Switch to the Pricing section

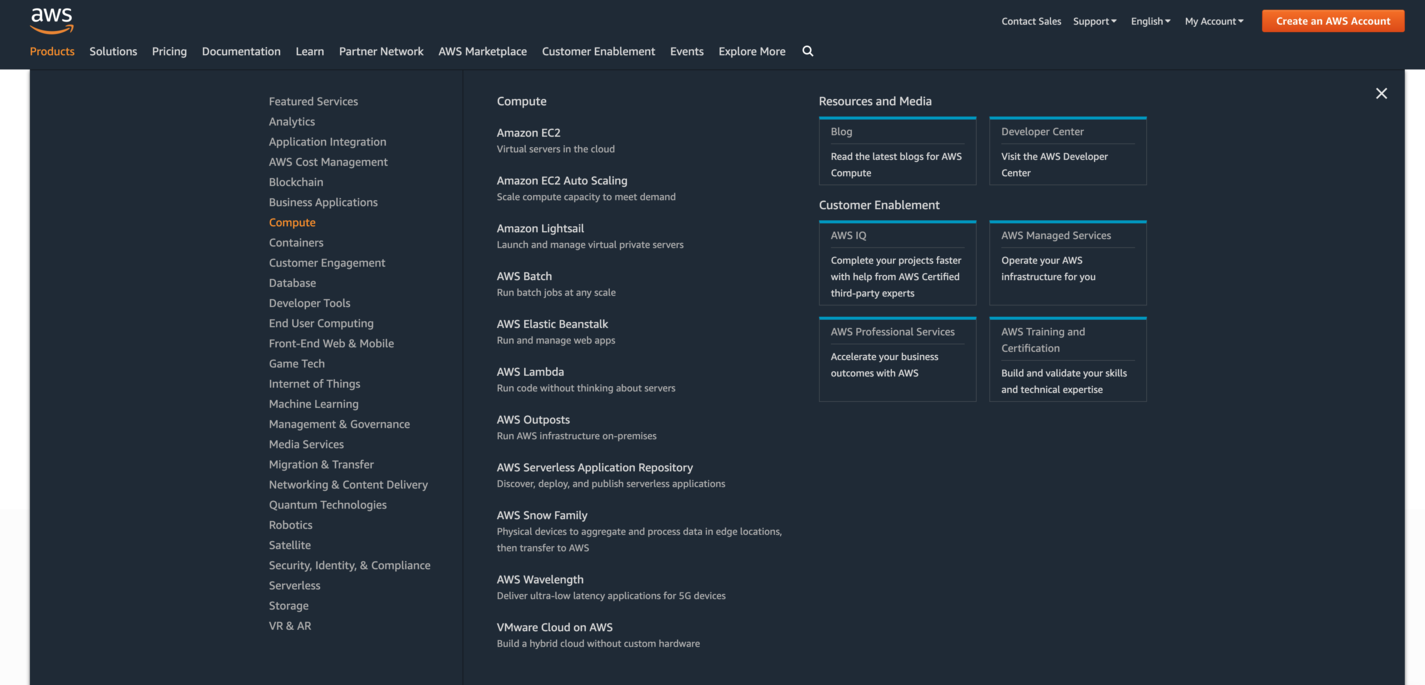[x=169, y=51]
